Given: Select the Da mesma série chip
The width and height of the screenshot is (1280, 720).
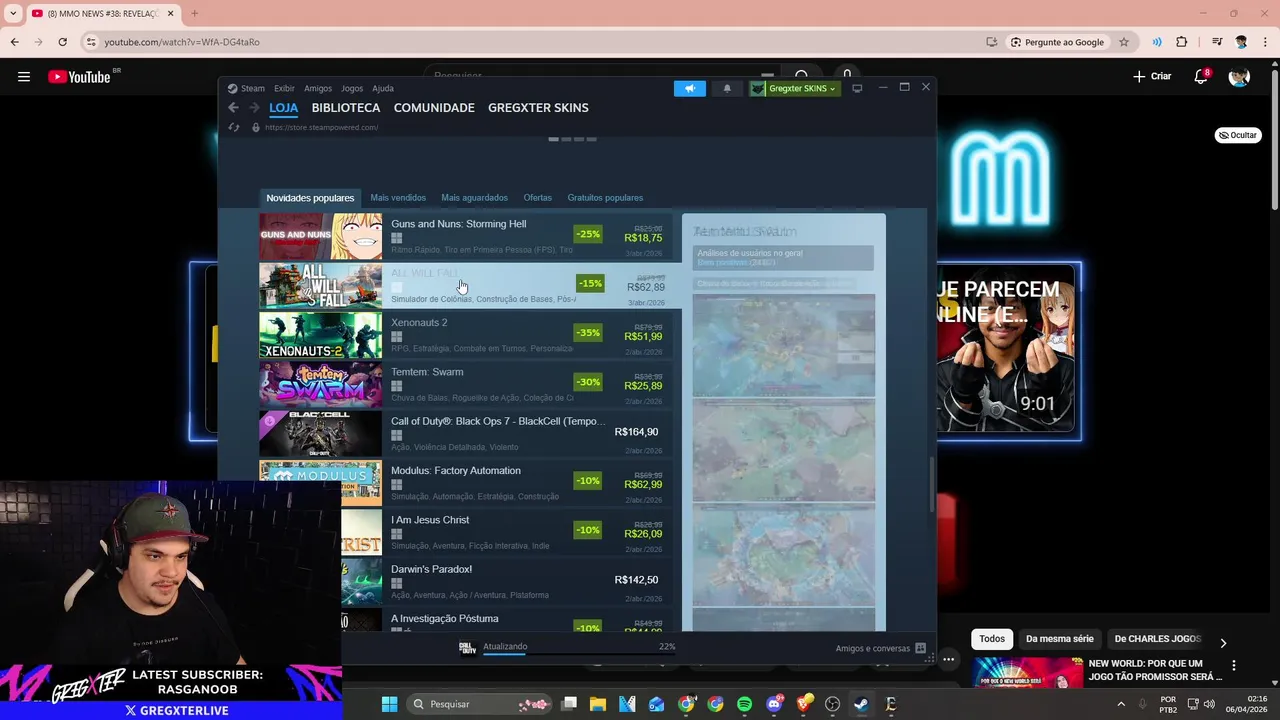Looking at the screenshot, I should pyautogui.click(x=1060, y=639).
